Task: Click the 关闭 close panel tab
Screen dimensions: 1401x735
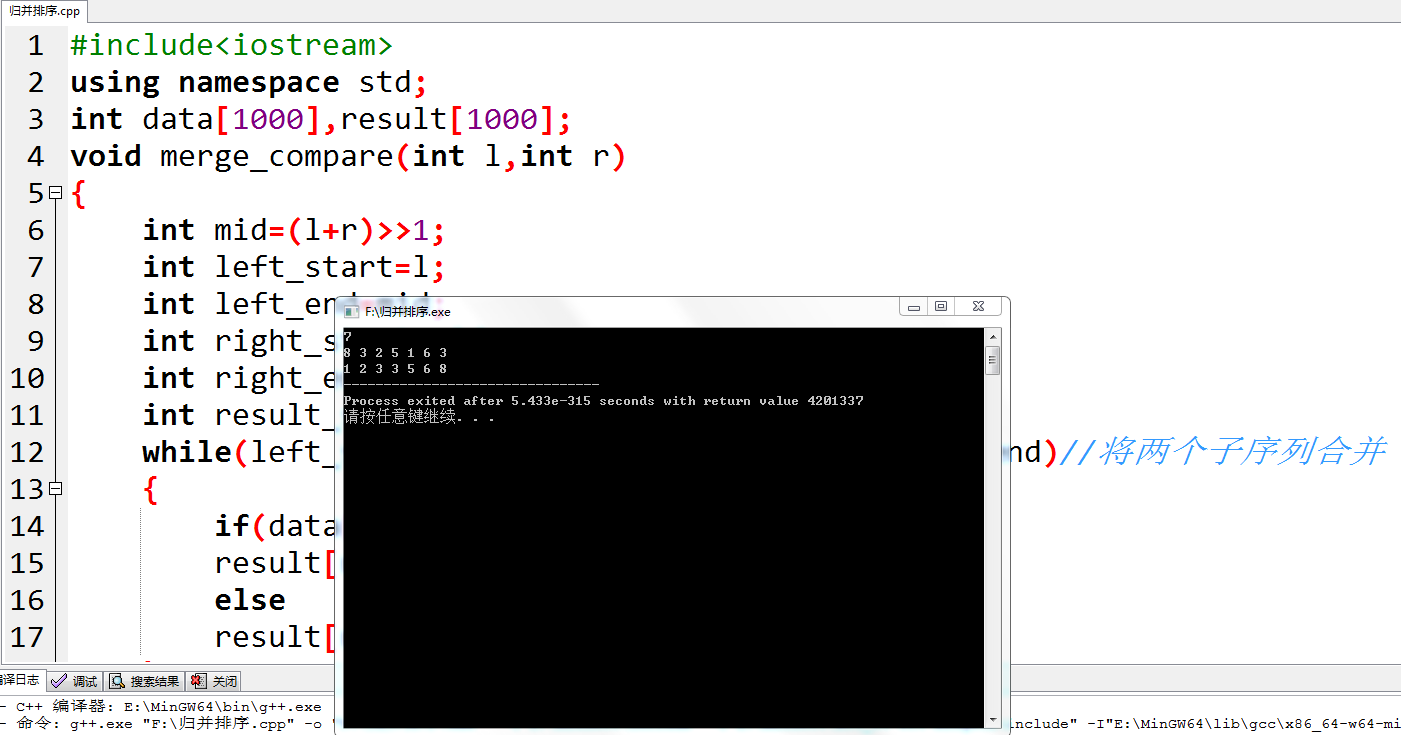Action: (214, 681)
